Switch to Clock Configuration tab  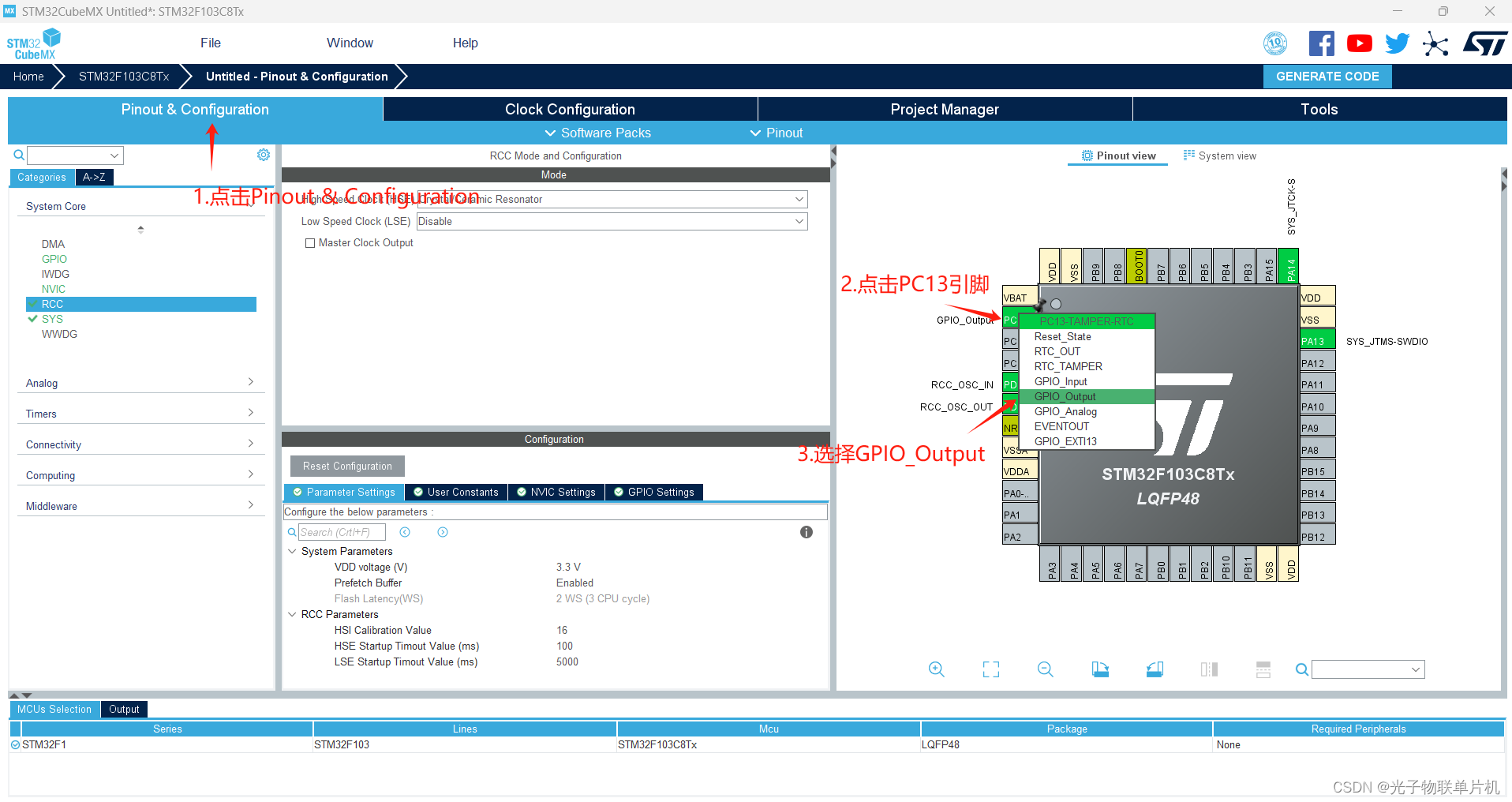[570, 110]
